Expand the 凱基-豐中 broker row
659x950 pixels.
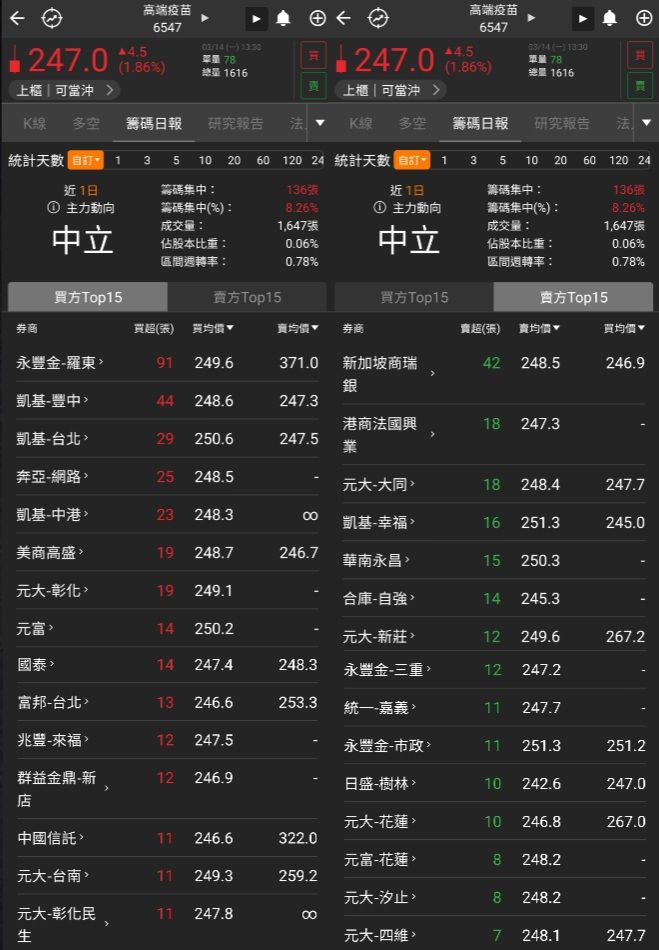[167, 400]
